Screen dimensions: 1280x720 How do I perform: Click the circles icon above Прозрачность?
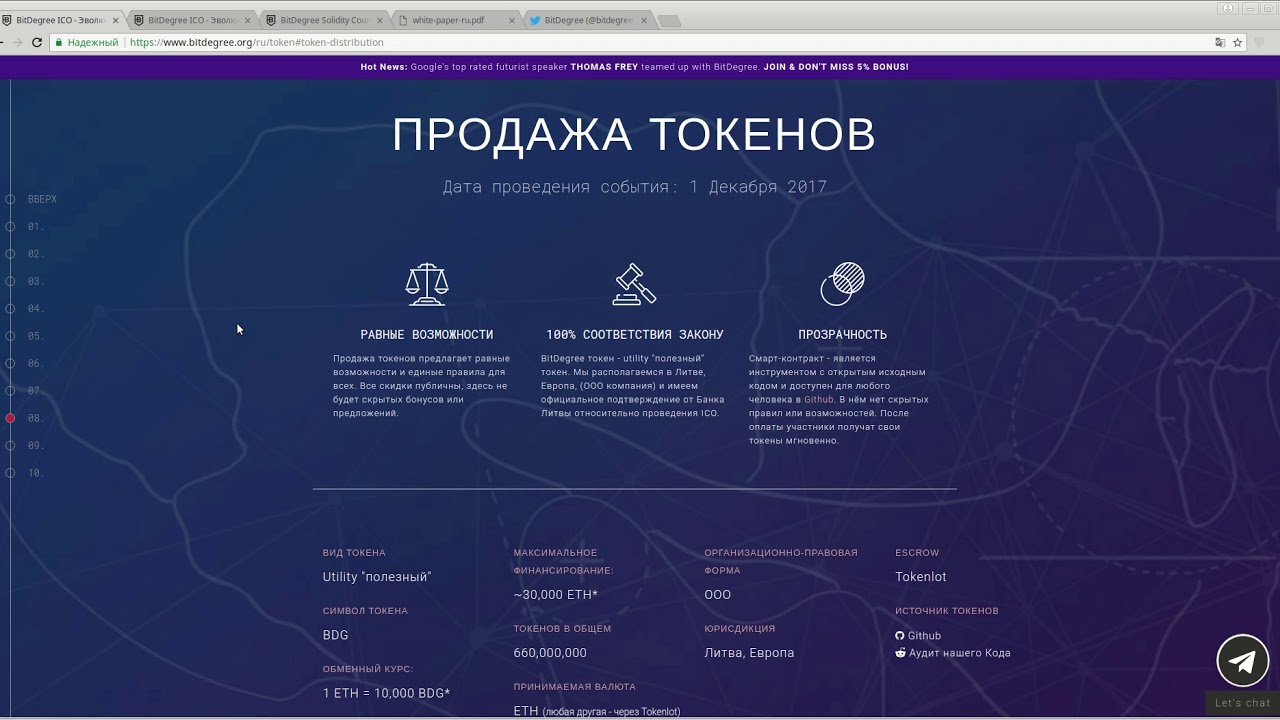point(842,284)
